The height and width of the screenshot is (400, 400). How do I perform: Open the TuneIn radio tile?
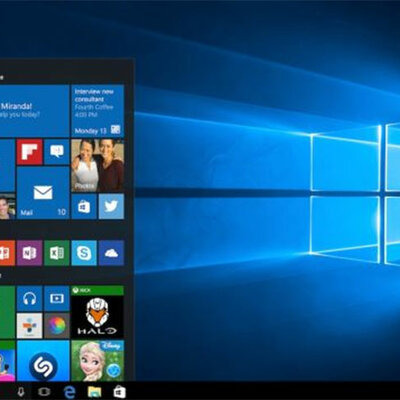pos(30,326)
